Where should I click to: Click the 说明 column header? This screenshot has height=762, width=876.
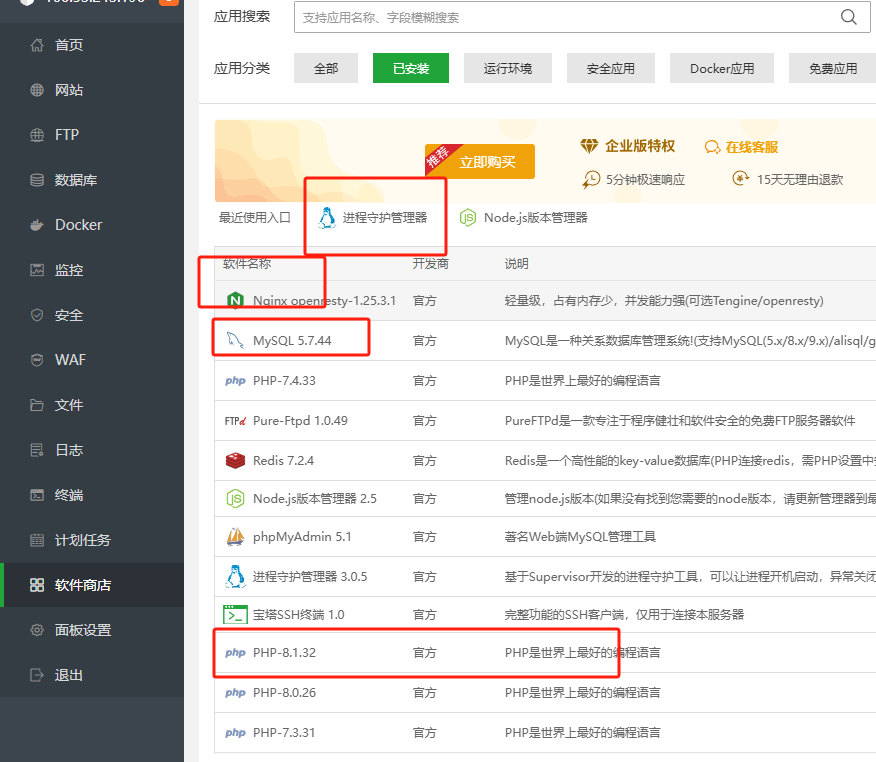coord(516,264)
